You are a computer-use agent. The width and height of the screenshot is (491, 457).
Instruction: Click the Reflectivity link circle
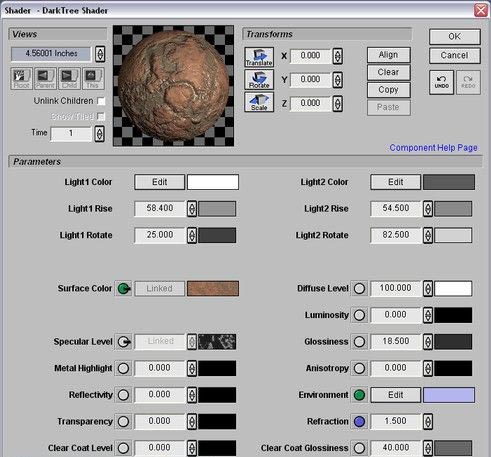(123, 395)
